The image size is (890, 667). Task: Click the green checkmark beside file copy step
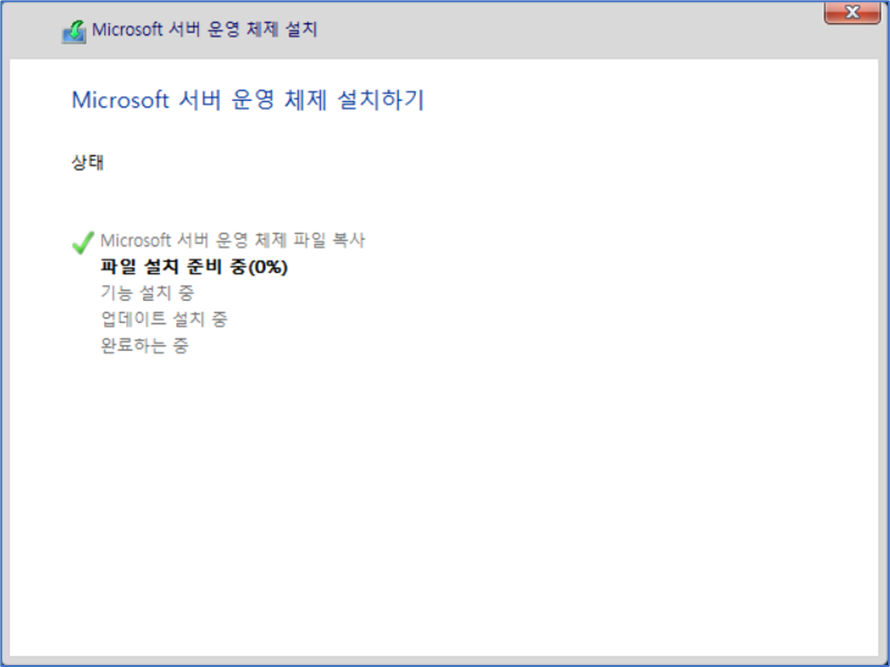(83, 242)
